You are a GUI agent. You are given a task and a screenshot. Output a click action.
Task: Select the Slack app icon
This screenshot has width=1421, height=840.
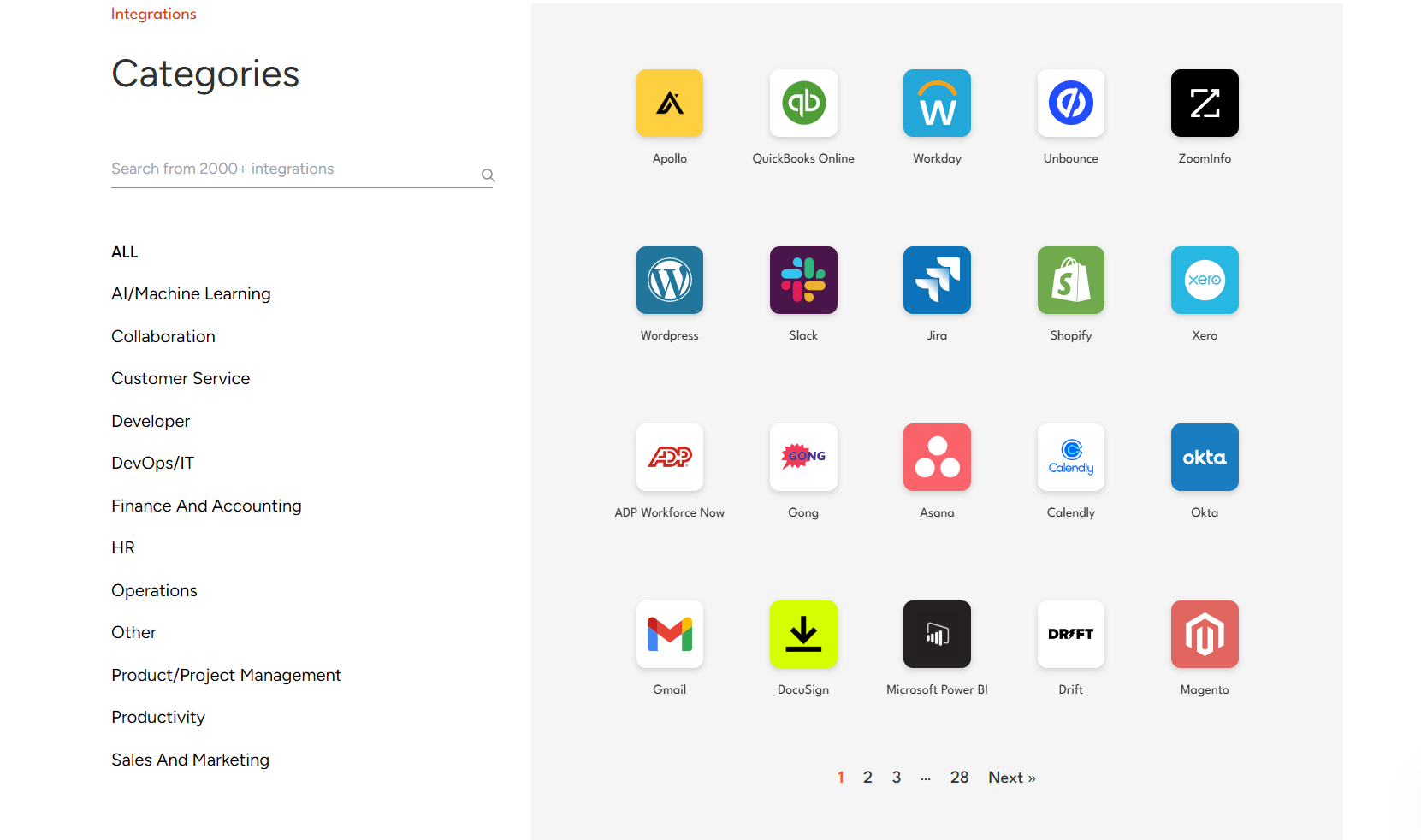coord(803,280)
